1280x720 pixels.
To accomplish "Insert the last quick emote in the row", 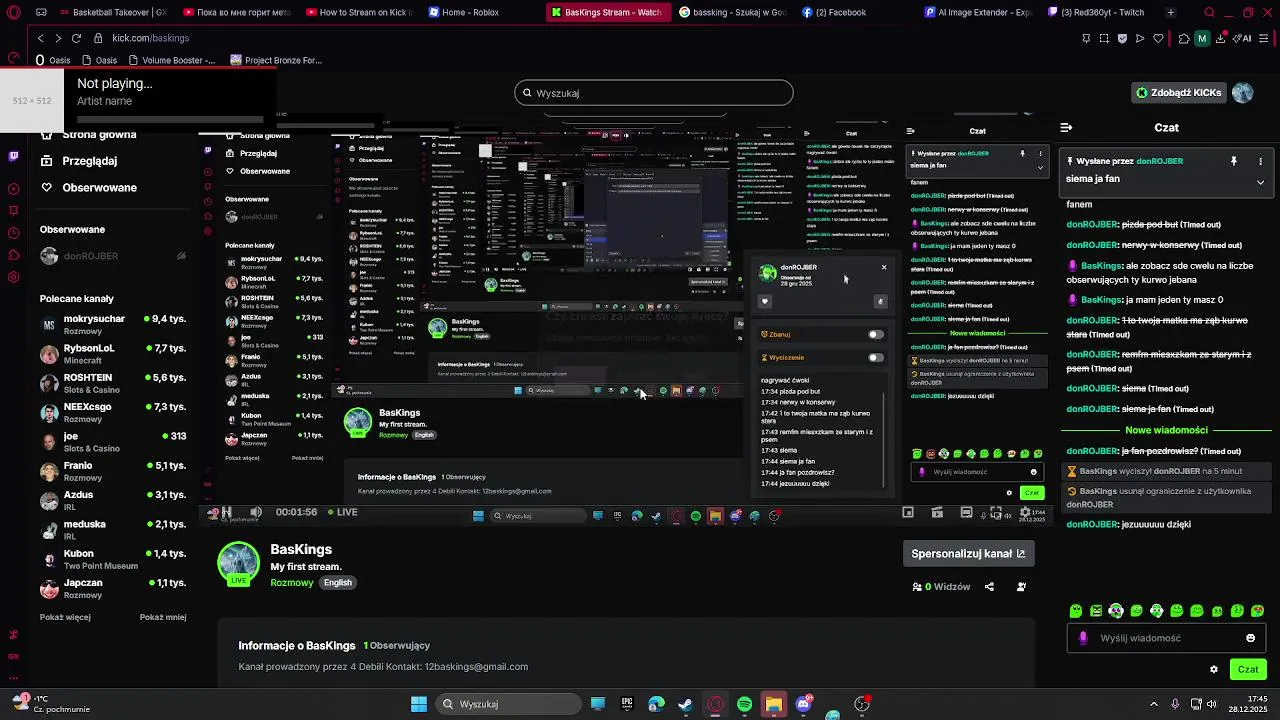I will pyautogui.click(x=1258, y=611).
